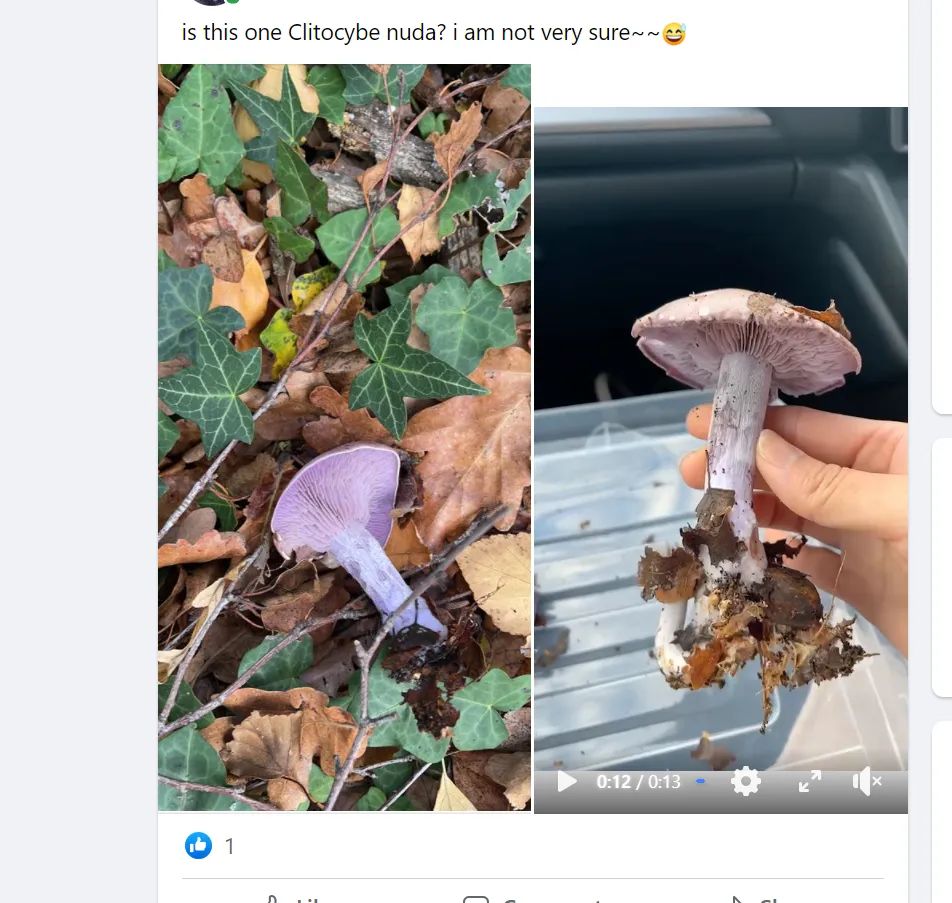Unmute the video sound
Image resolution: width=952 pixels, height=903 pixels.
click(x=866, y=781)
